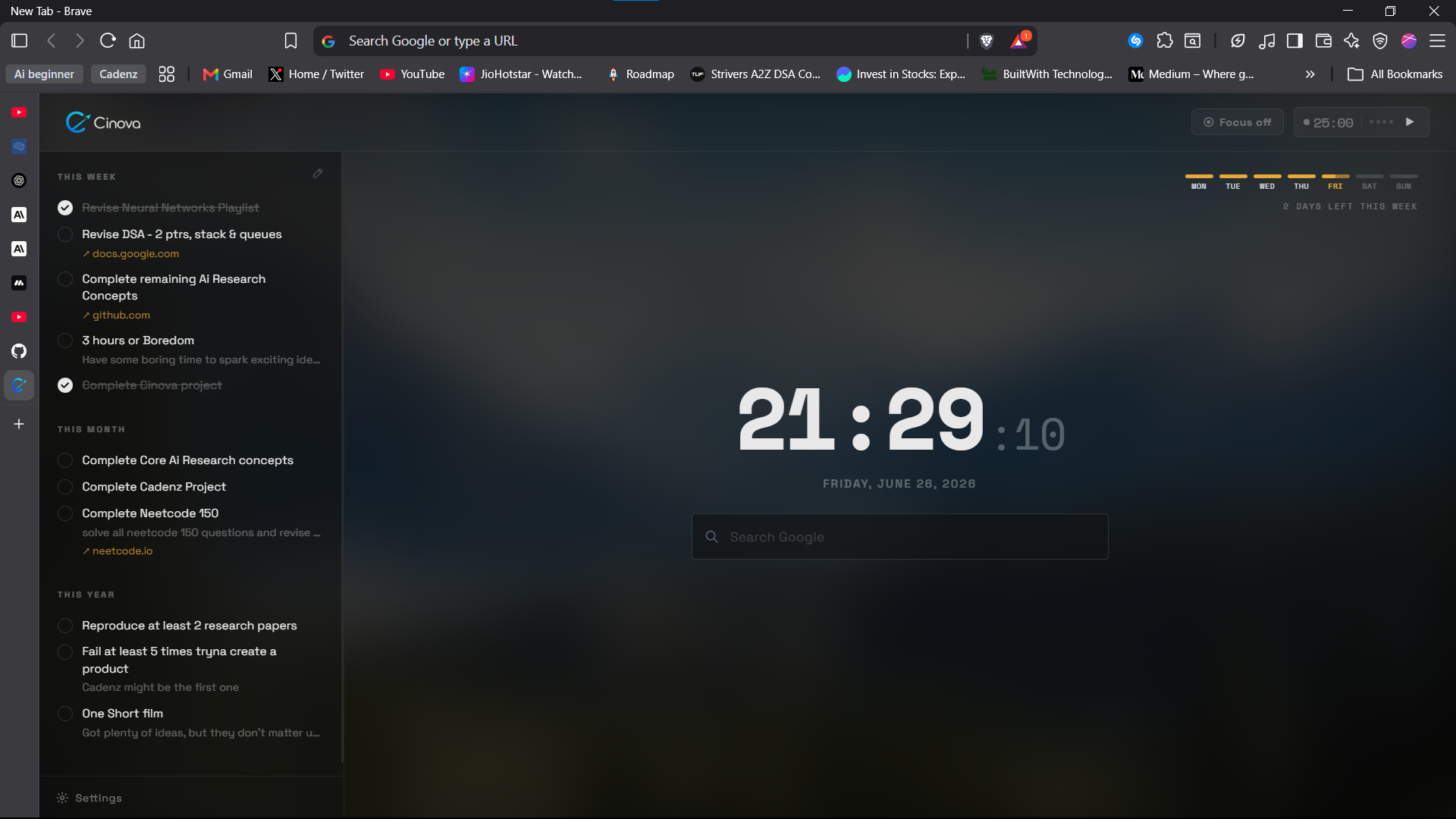The height and width of the screenshot is (819, 1456).
Task: Open the music note playlist icon
Action: (x=1266, y=41)
